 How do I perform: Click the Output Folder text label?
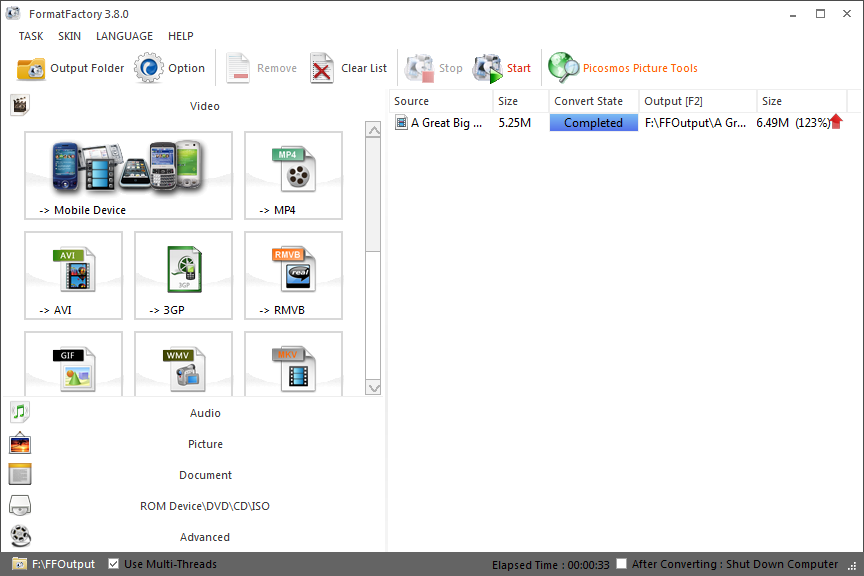(87, 68)
